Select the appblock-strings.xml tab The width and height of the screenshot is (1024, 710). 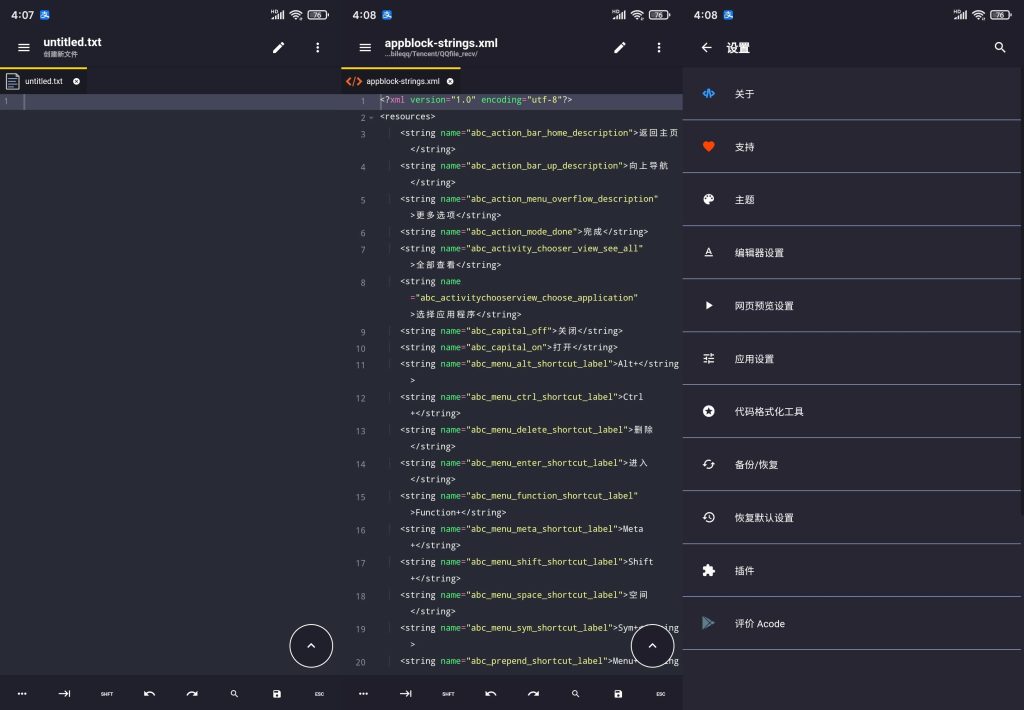point(398,81)
